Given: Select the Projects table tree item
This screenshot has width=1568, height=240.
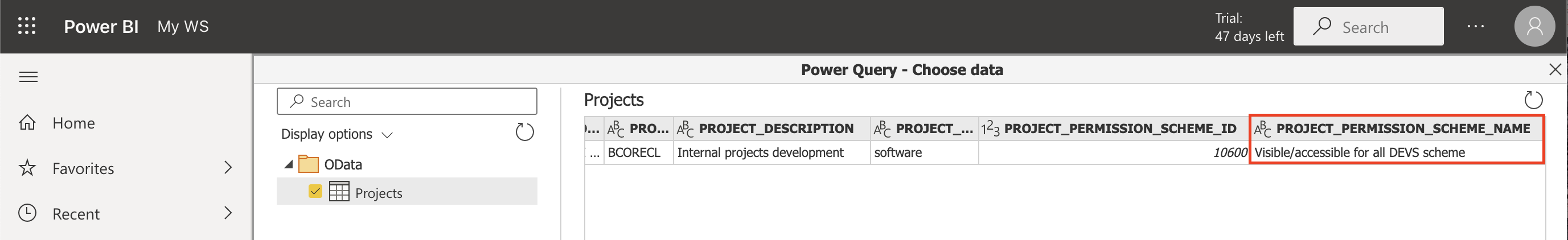Looking at the screenshot, I should pyautogui.click(x=378, y=193).
